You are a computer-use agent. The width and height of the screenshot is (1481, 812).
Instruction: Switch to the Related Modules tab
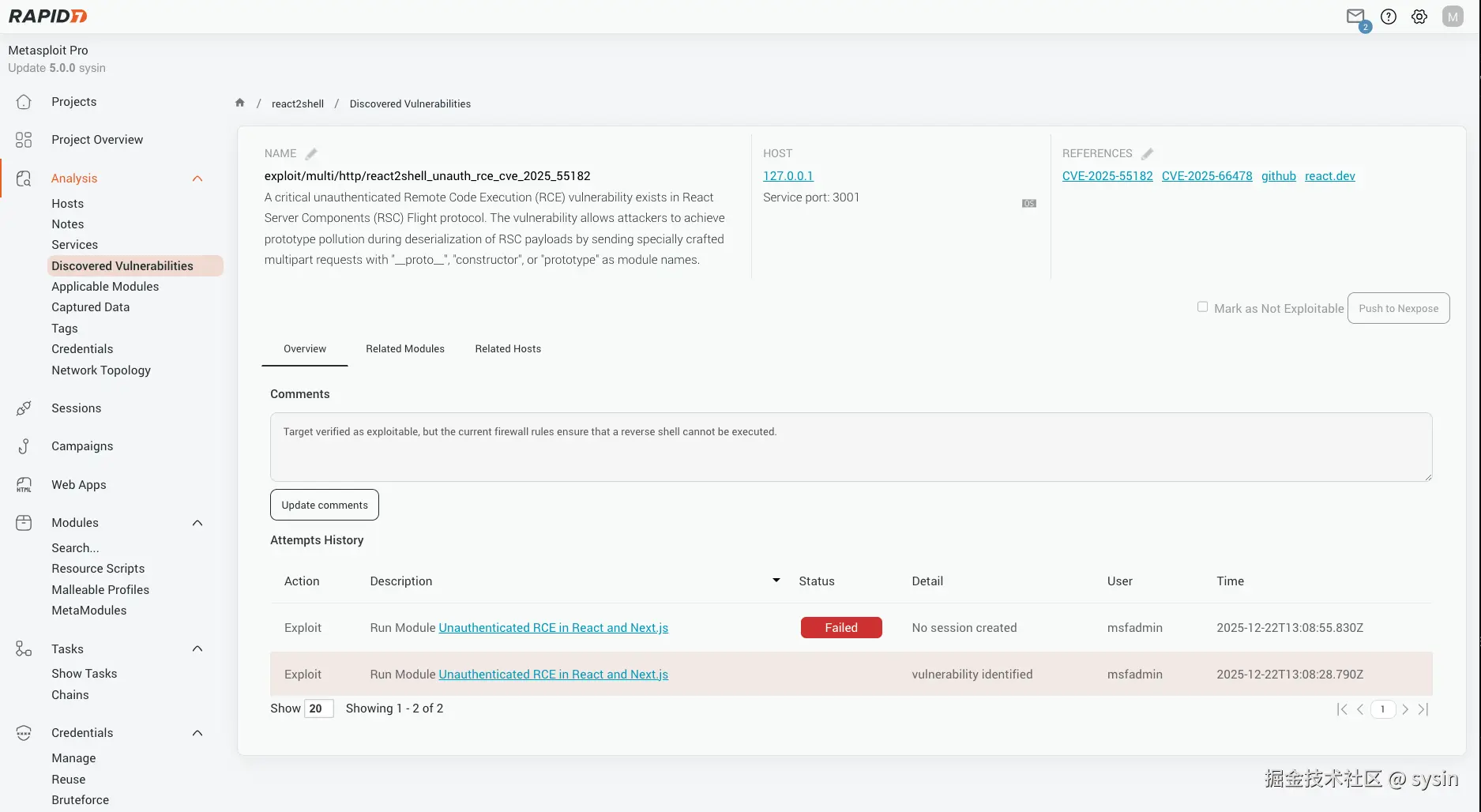point(404,348)
